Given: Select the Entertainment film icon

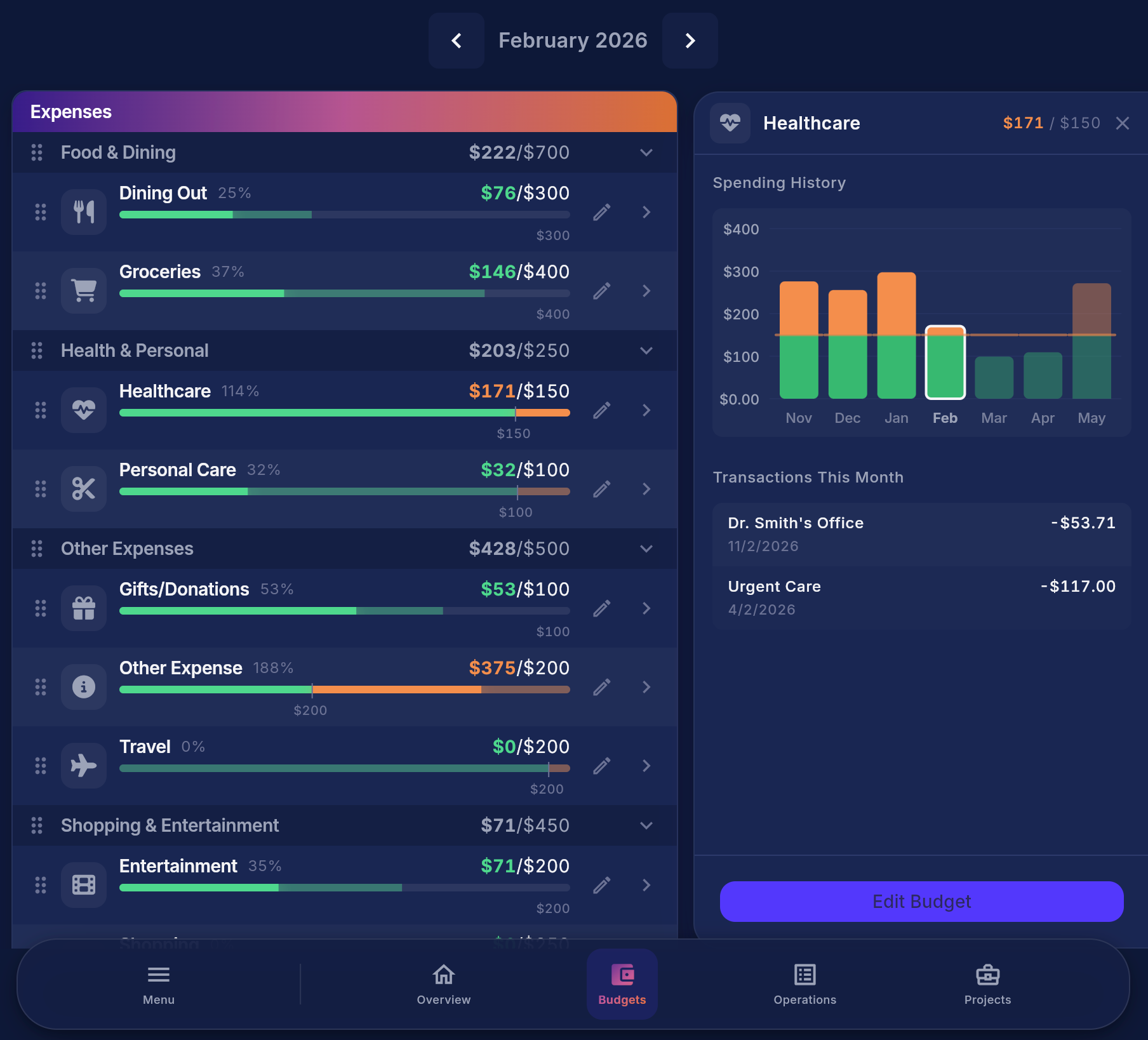Looking at the screenshot, I should coord(83,884).
